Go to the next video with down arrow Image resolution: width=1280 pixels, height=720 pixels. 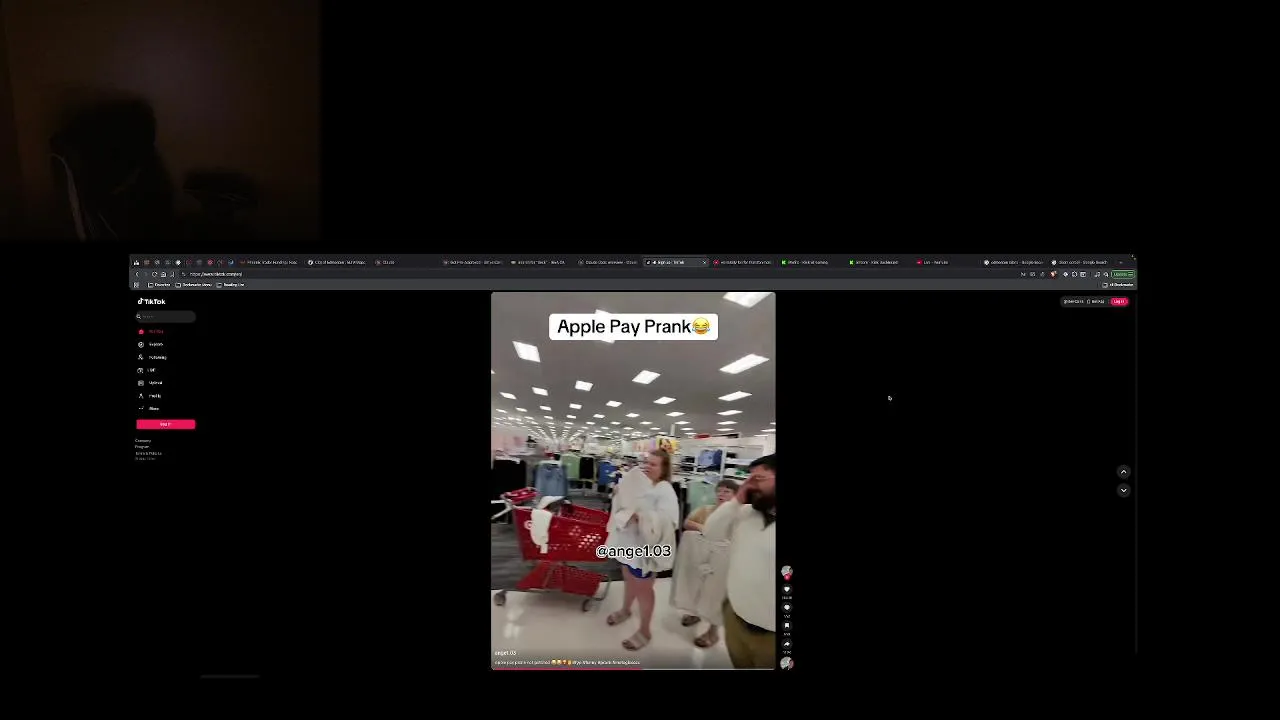[1123, 490]
